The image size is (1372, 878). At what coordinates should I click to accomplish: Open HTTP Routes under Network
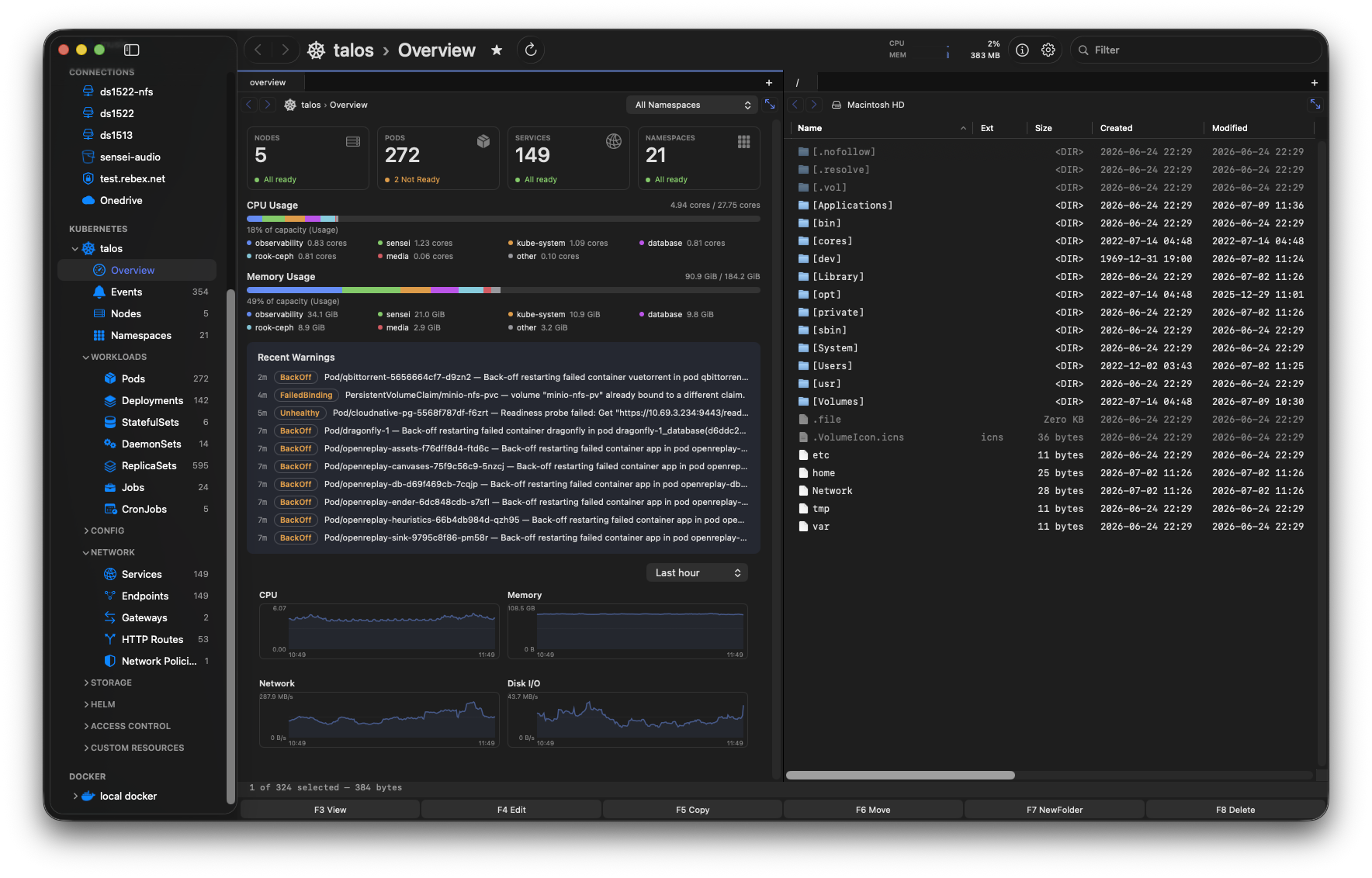(137, 639)
